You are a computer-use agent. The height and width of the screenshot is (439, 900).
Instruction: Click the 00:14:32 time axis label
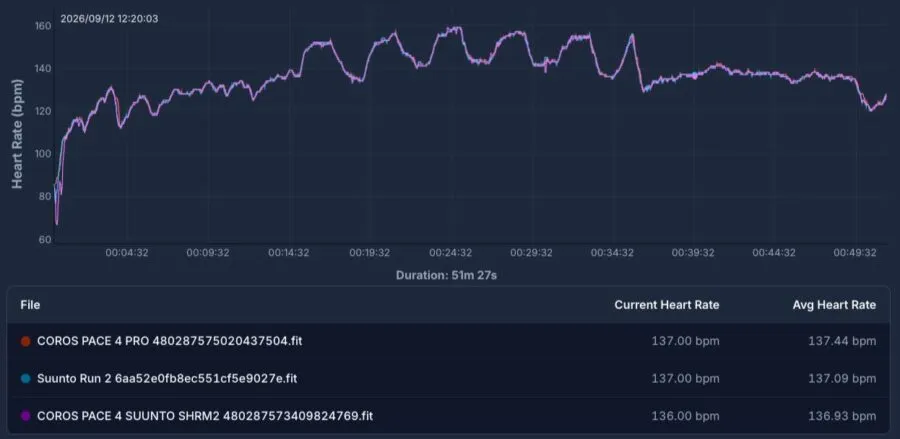(x=289, y=252)
